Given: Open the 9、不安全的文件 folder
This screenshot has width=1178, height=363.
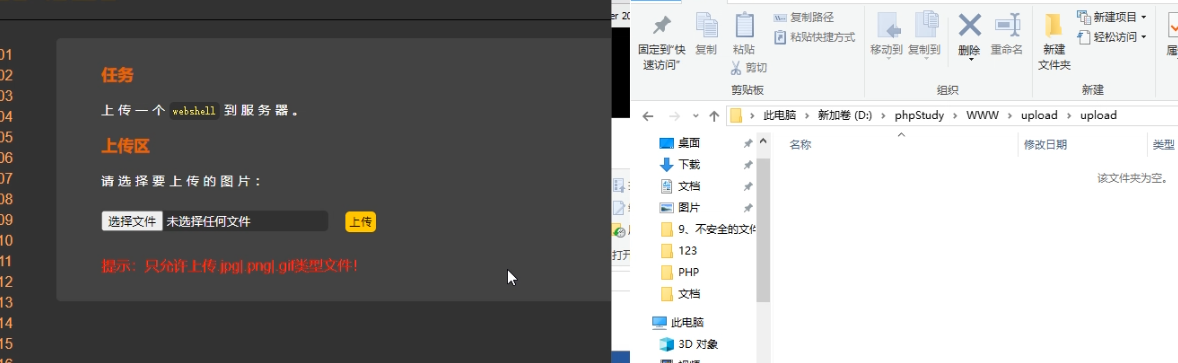Looking at the screenshot, I should pyautogui.click(x=708, y=229).
